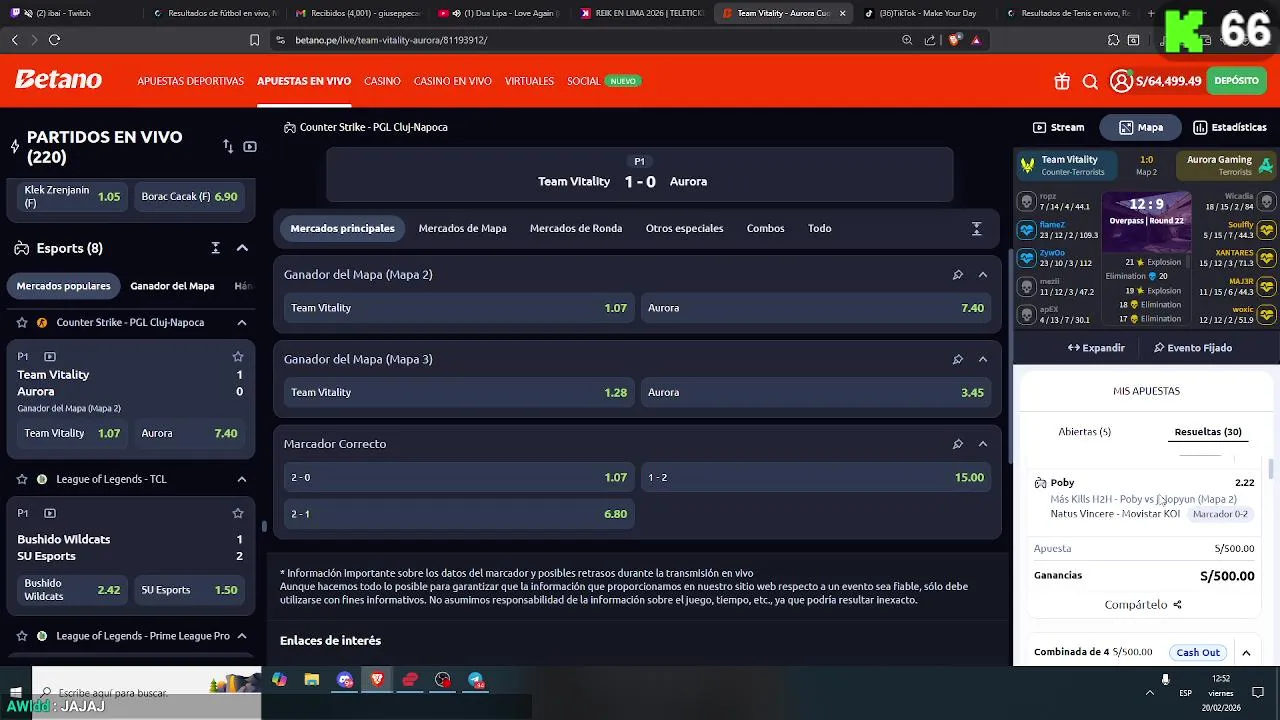This screenshot has height=720, width=1280.
Task: Open Virtuales in the top menu
Action: (x=529, y=81)
